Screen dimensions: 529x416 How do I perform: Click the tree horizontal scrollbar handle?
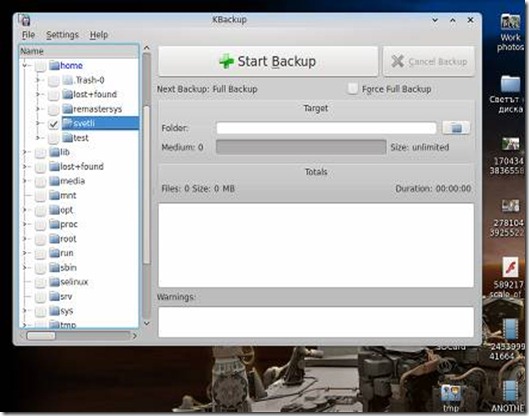click(41, 336)
